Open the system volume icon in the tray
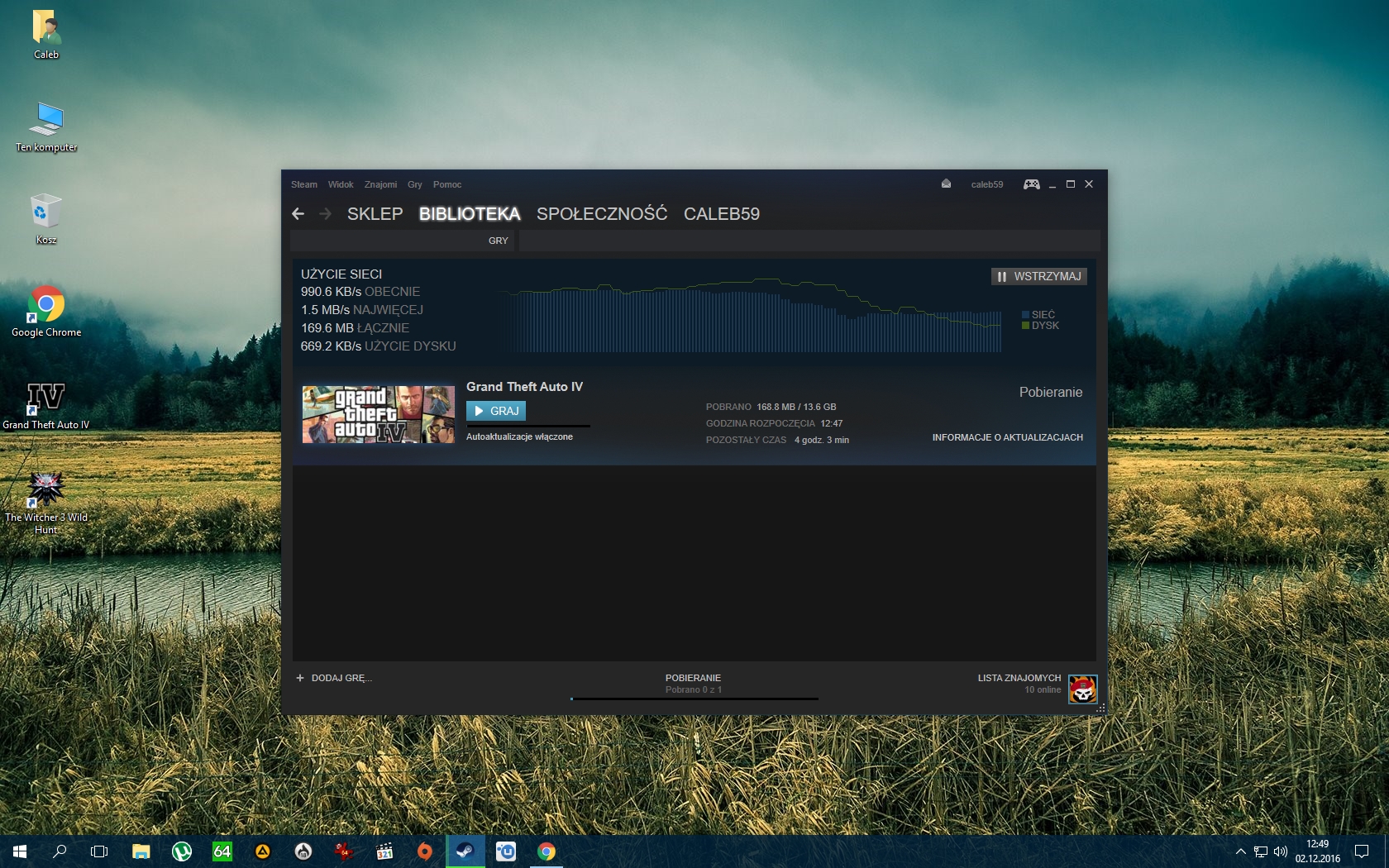This screenshot has height=868, width=1389. pyautogui.click(x=1281, y=851)
